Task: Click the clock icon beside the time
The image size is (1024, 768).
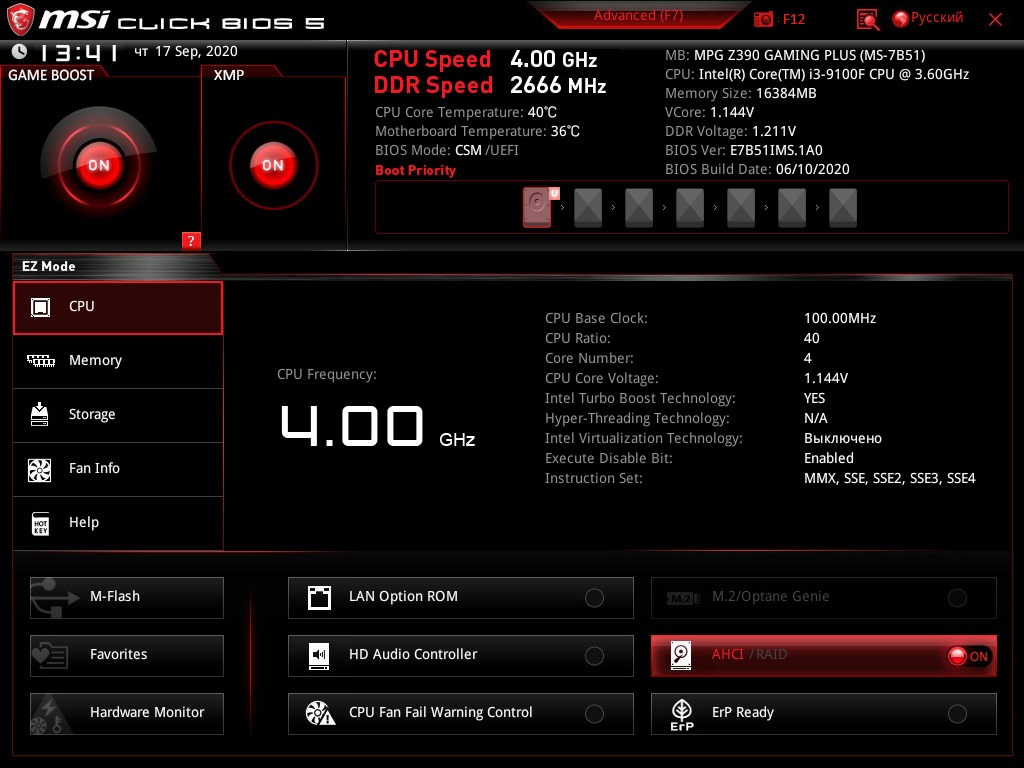Action: pos(20,51)
